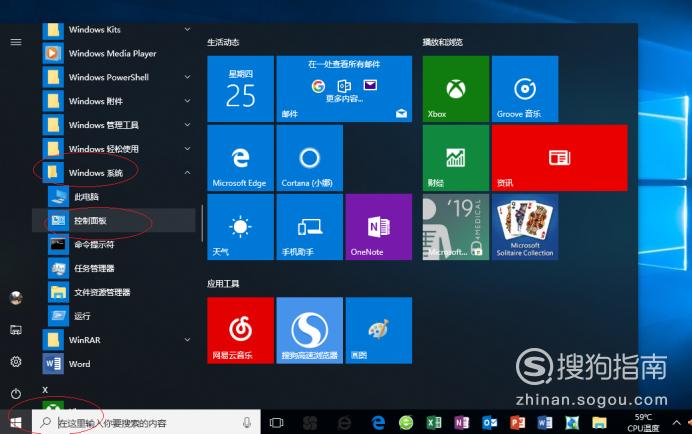Expand the Windows 附件 folder
Image resolution: width=692 pixels, height=434 pixels.
pos(114,101)
